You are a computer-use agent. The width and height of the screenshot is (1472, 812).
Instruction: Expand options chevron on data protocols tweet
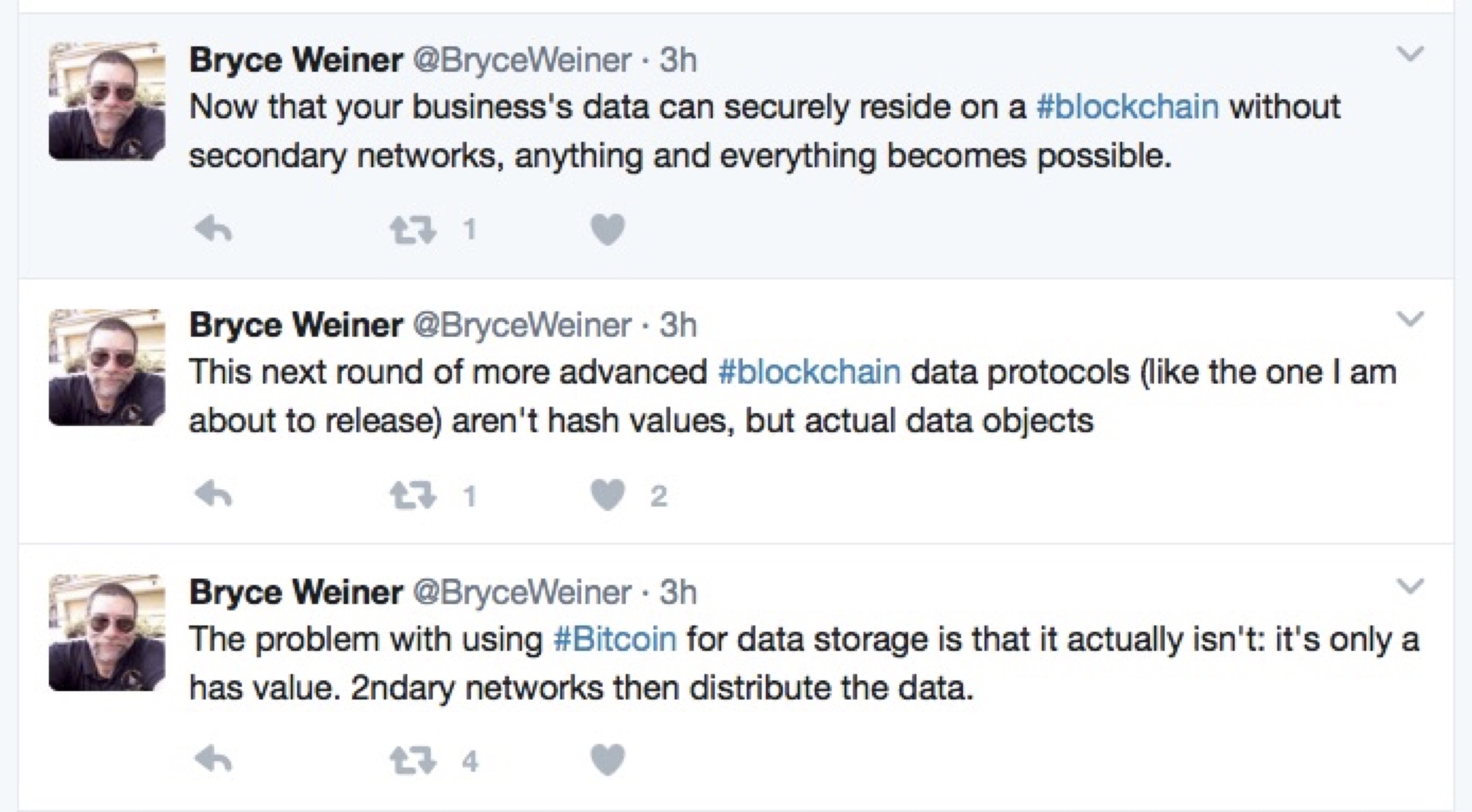click(1410, 319)
